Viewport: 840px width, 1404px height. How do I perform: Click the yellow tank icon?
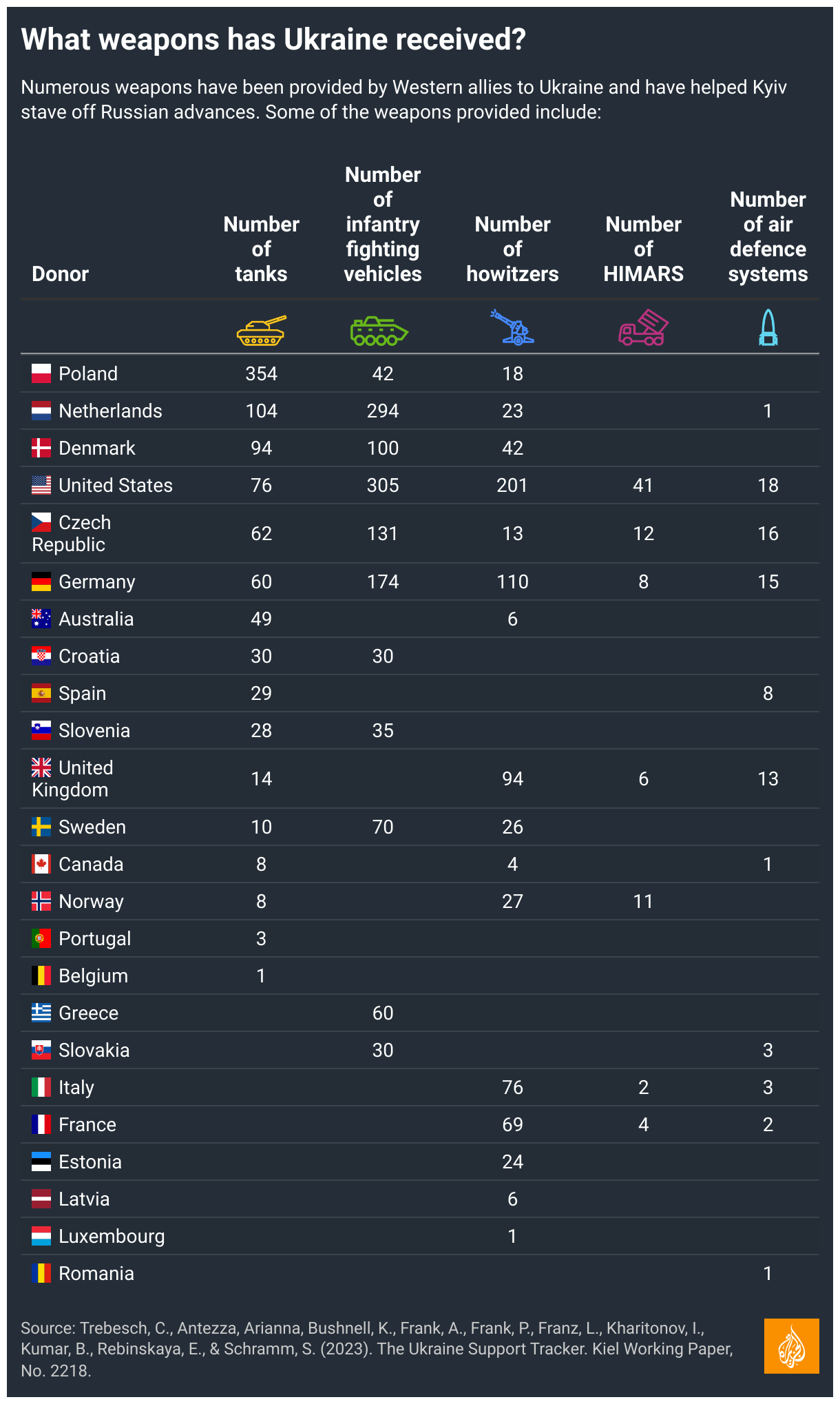(261, 330)
